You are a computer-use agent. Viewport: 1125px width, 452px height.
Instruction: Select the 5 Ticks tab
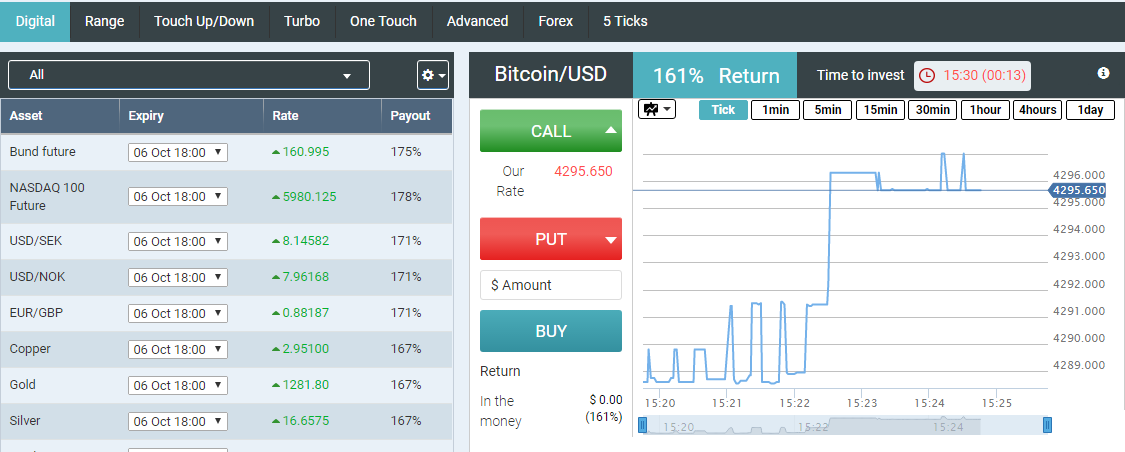(x=626, y=21)
